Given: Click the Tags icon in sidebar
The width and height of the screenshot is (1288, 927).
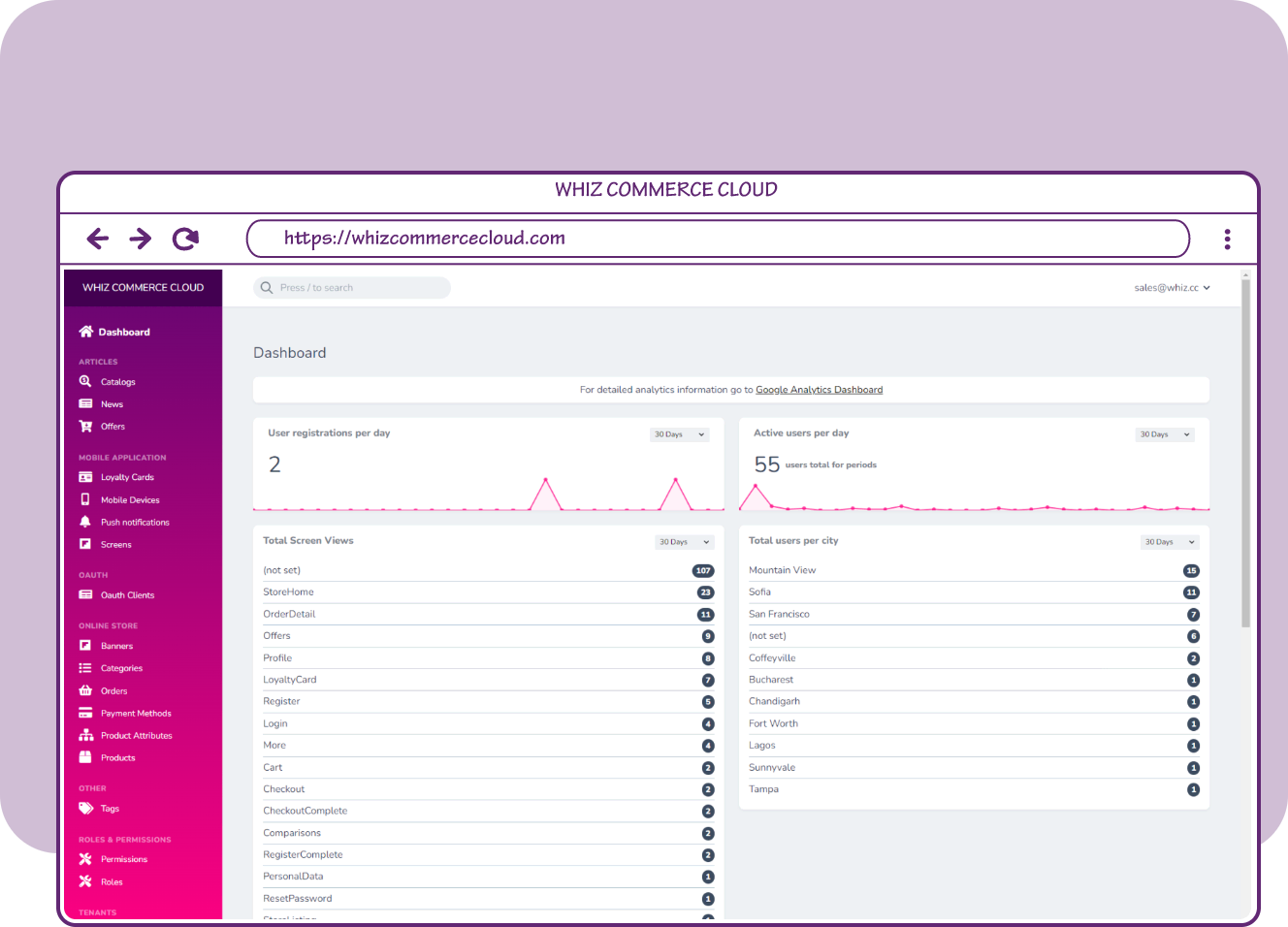Looking at the screenshot, I should (x=85, y=809).
